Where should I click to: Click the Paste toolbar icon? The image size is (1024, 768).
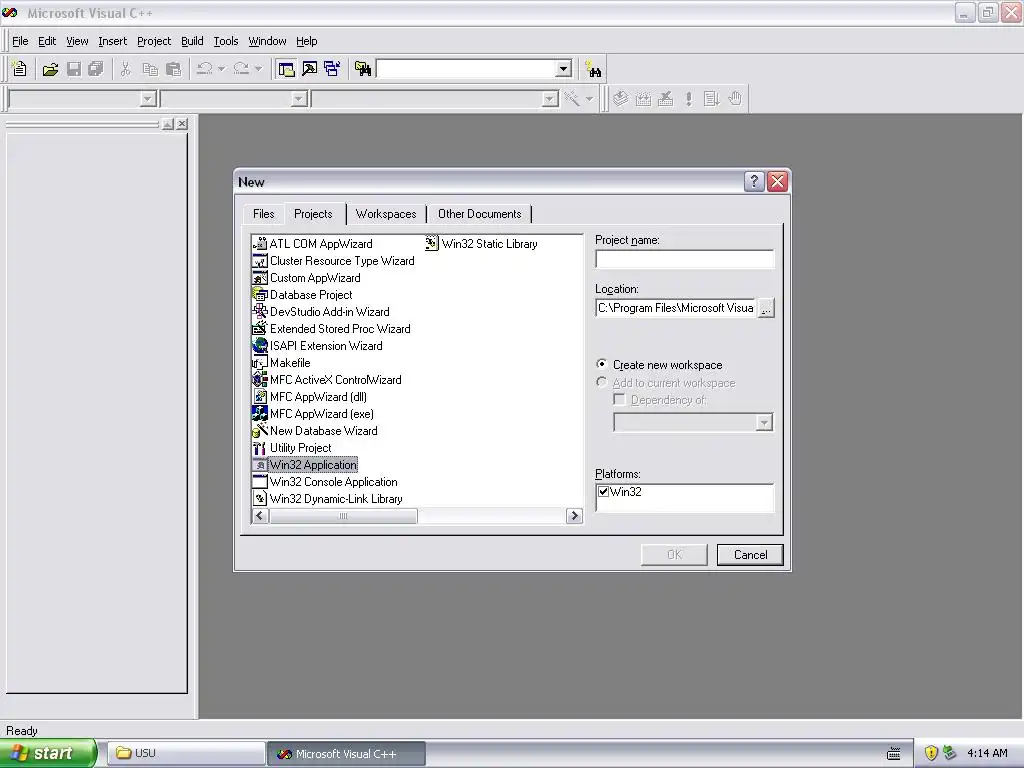173,69
